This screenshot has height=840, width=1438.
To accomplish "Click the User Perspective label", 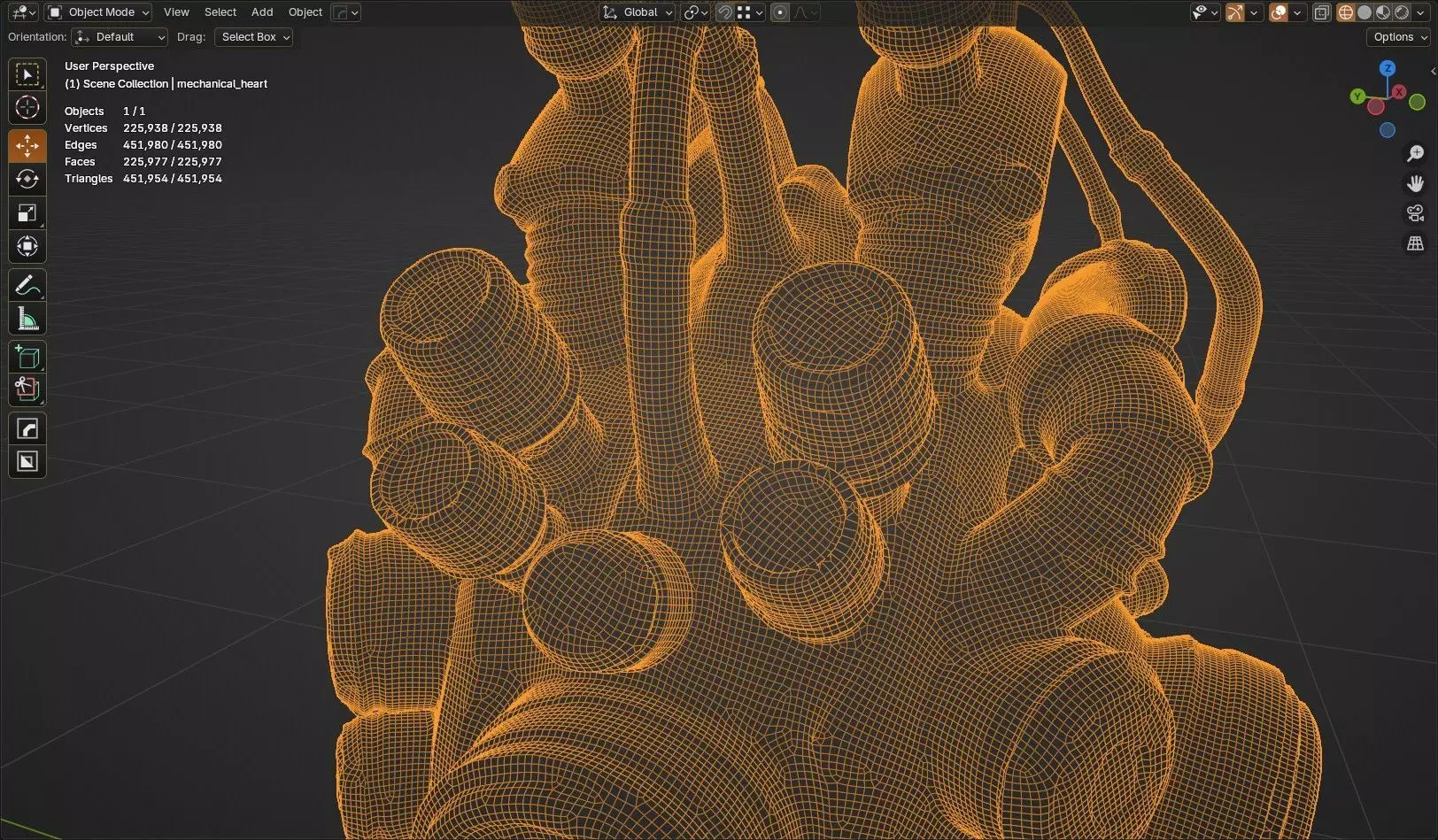I will tap(109, 66).
